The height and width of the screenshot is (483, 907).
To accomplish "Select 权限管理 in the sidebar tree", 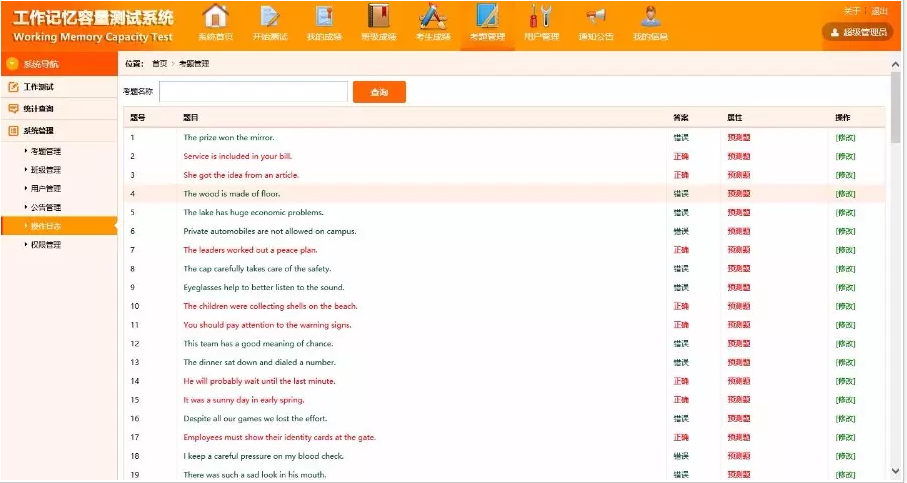I will [46, 245].
